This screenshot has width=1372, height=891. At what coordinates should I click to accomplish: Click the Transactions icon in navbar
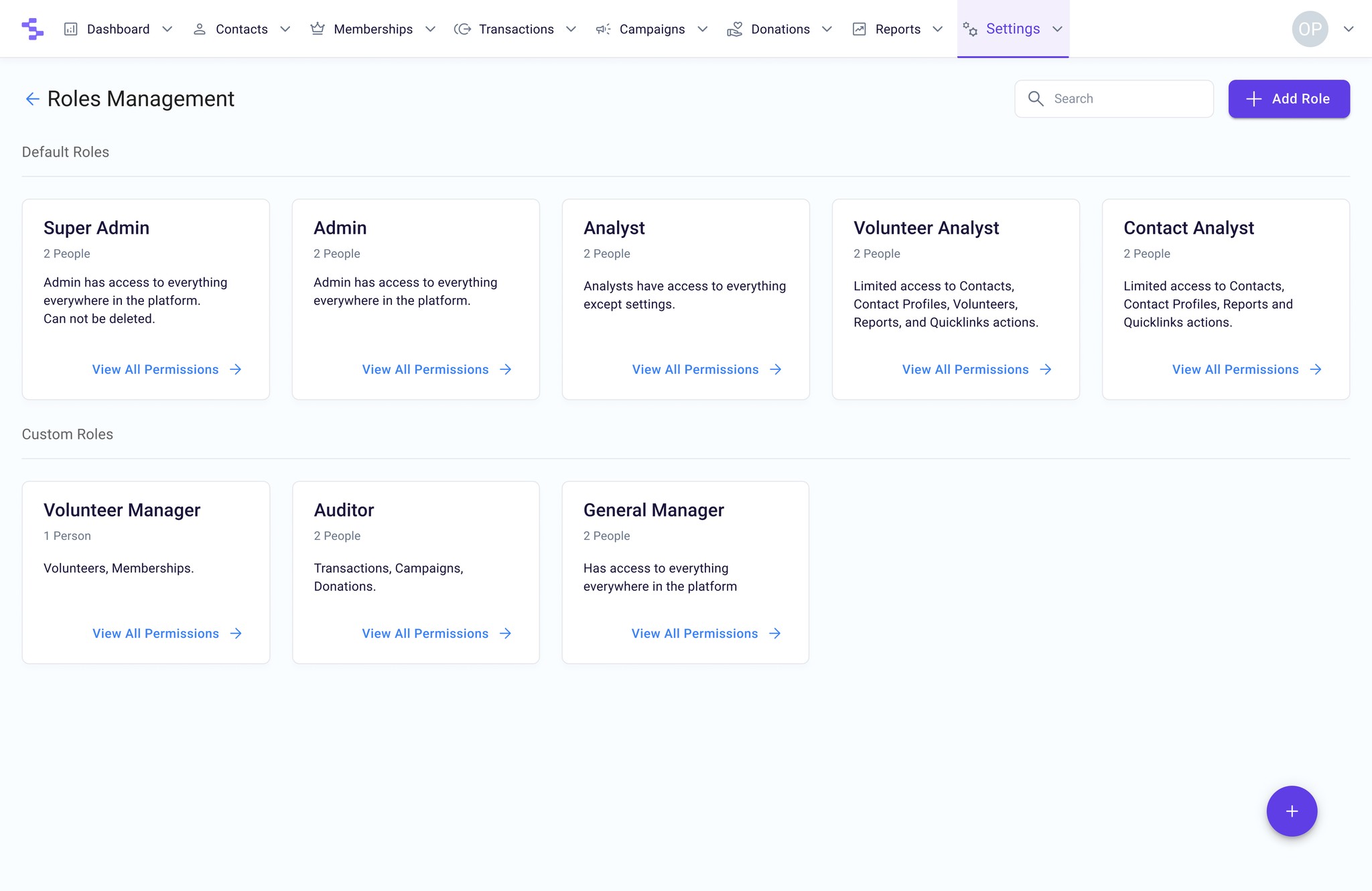[462, 29]
